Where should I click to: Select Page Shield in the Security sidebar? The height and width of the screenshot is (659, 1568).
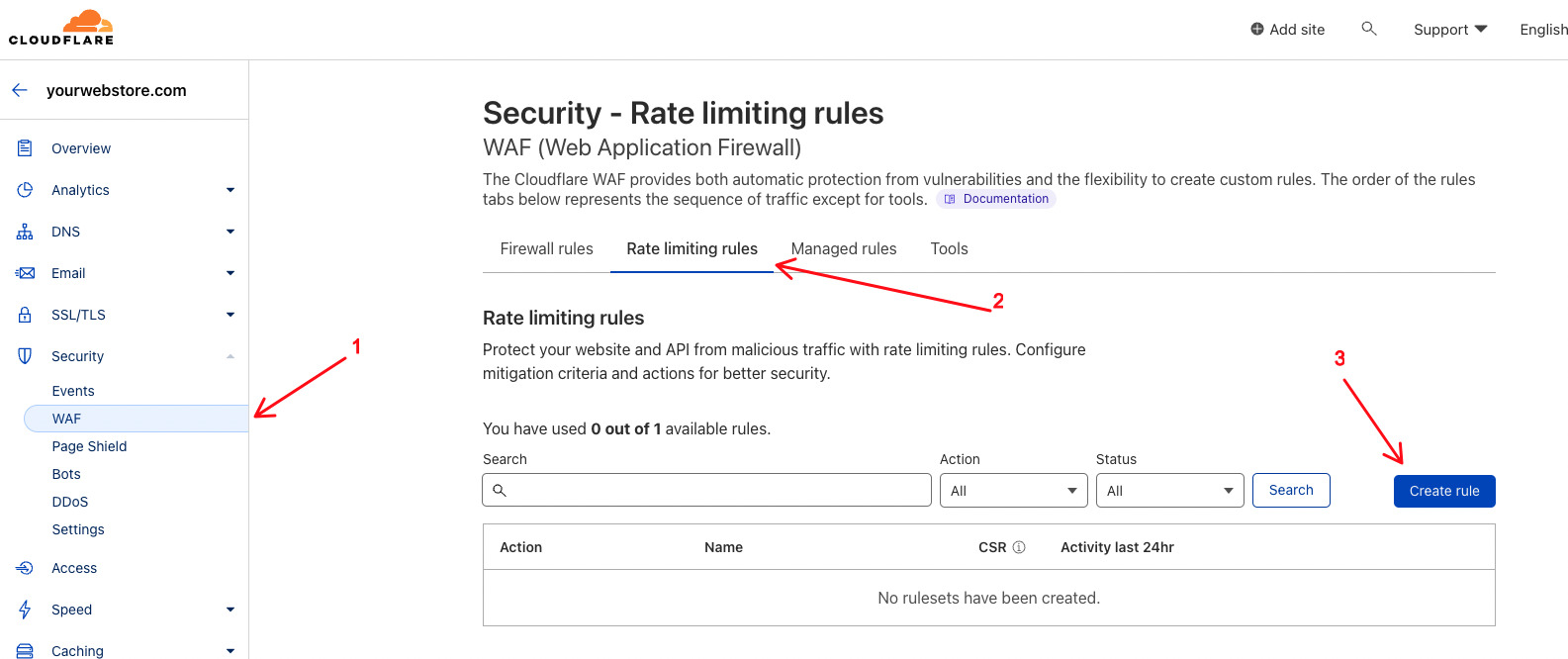tap(88, 445)
